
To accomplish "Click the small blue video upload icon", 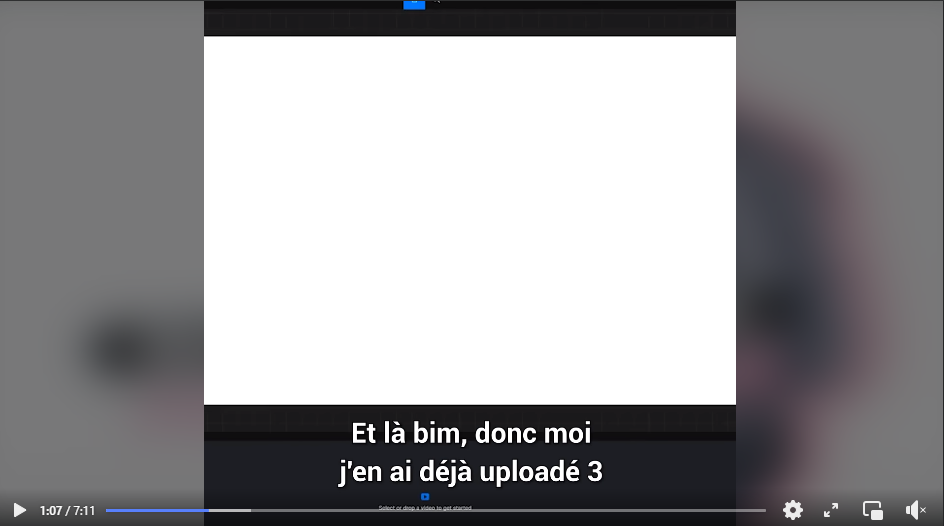I will coord(425,497).
